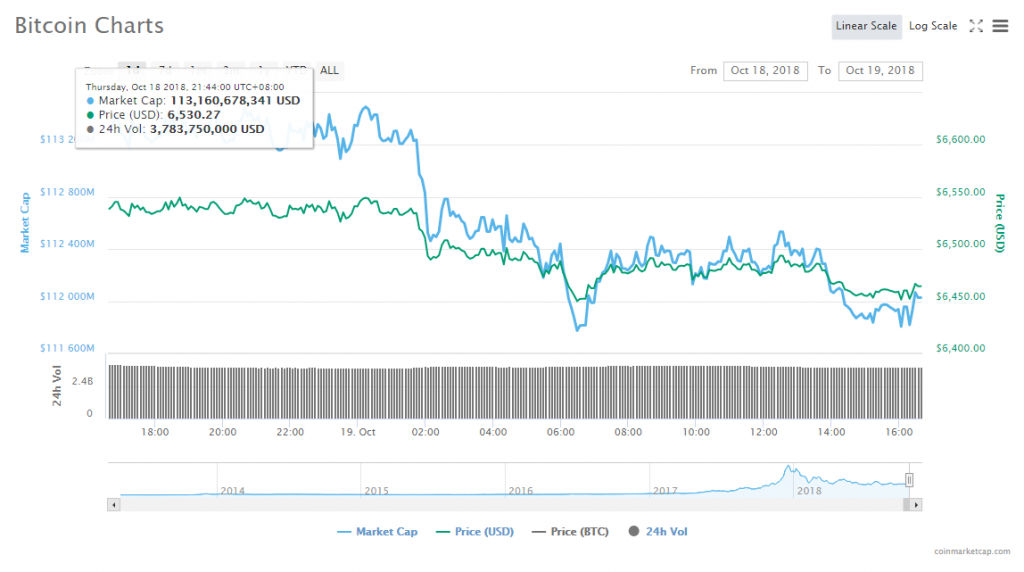Click the From date field
Image resolution: width=1024 pixels, height=572 pixels.
[x=767, y=70]
